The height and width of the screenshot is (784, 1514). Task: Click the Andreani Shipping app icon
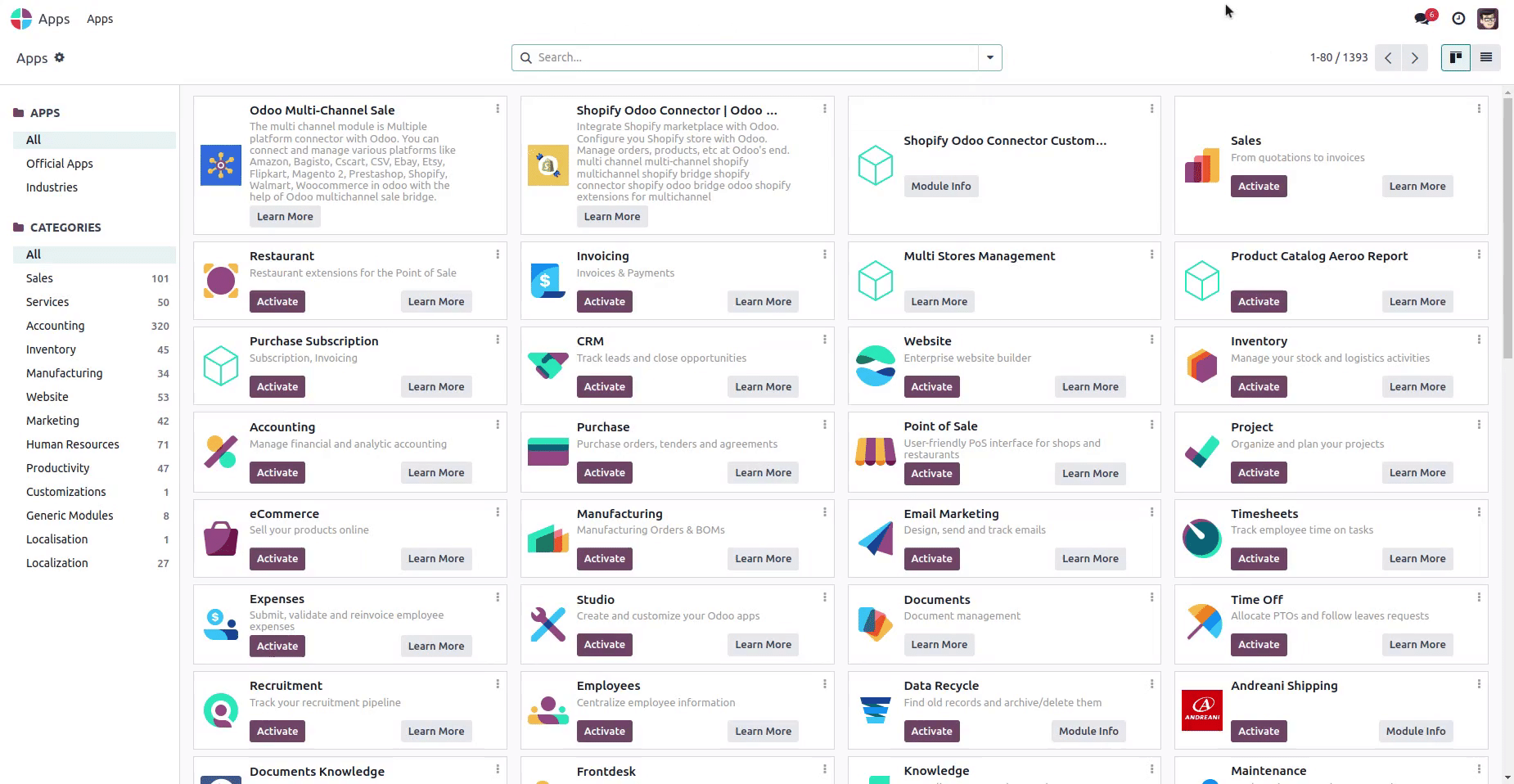1201,710
